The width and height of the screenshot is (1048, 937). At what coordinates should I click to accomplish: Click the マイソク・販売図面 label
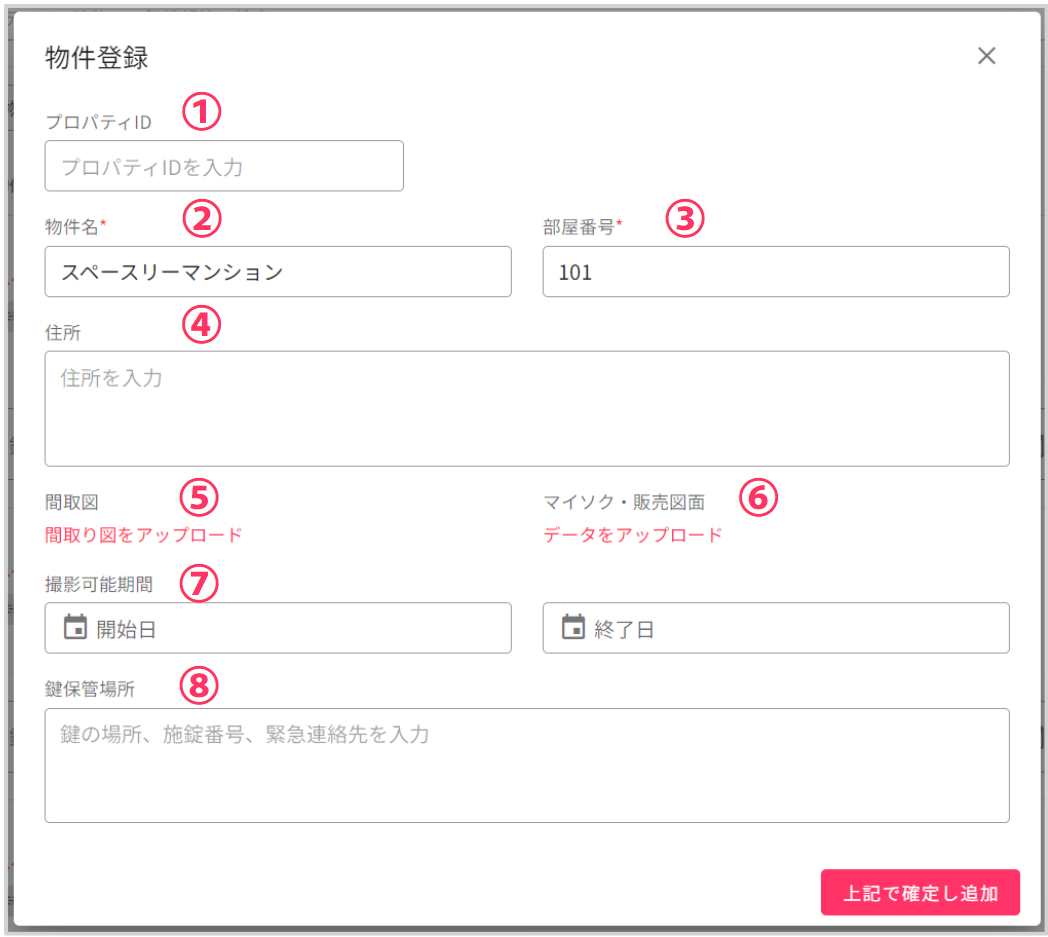624,502
